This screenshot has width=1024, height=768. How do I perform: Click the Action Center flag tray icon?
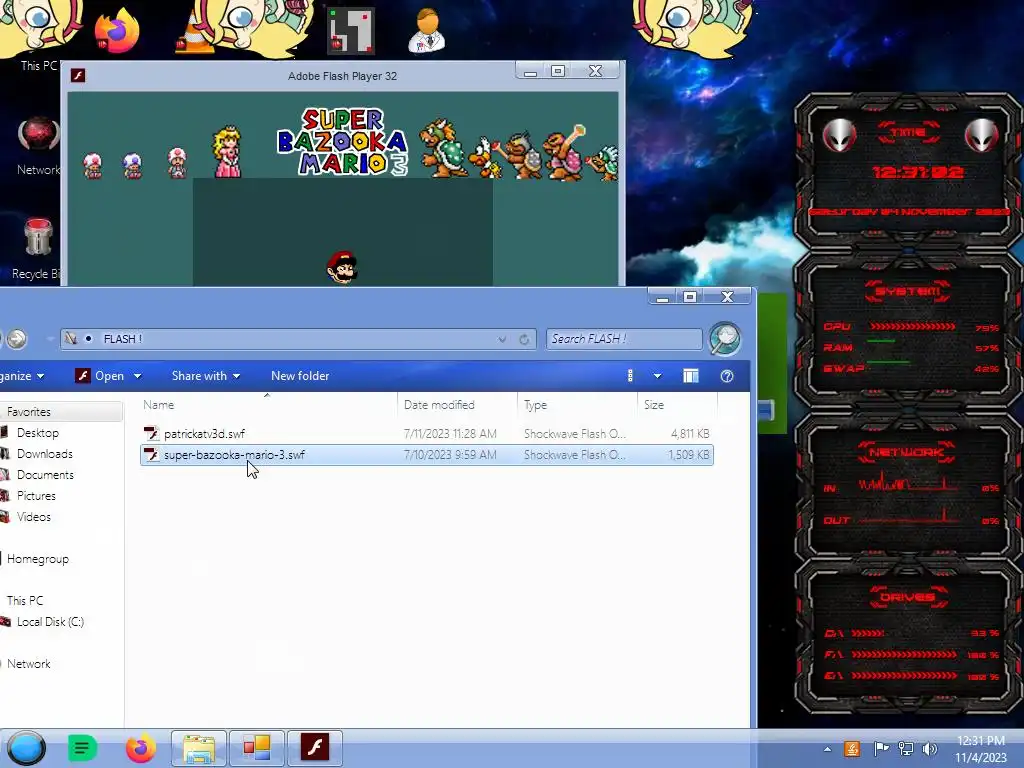[881, 749]
